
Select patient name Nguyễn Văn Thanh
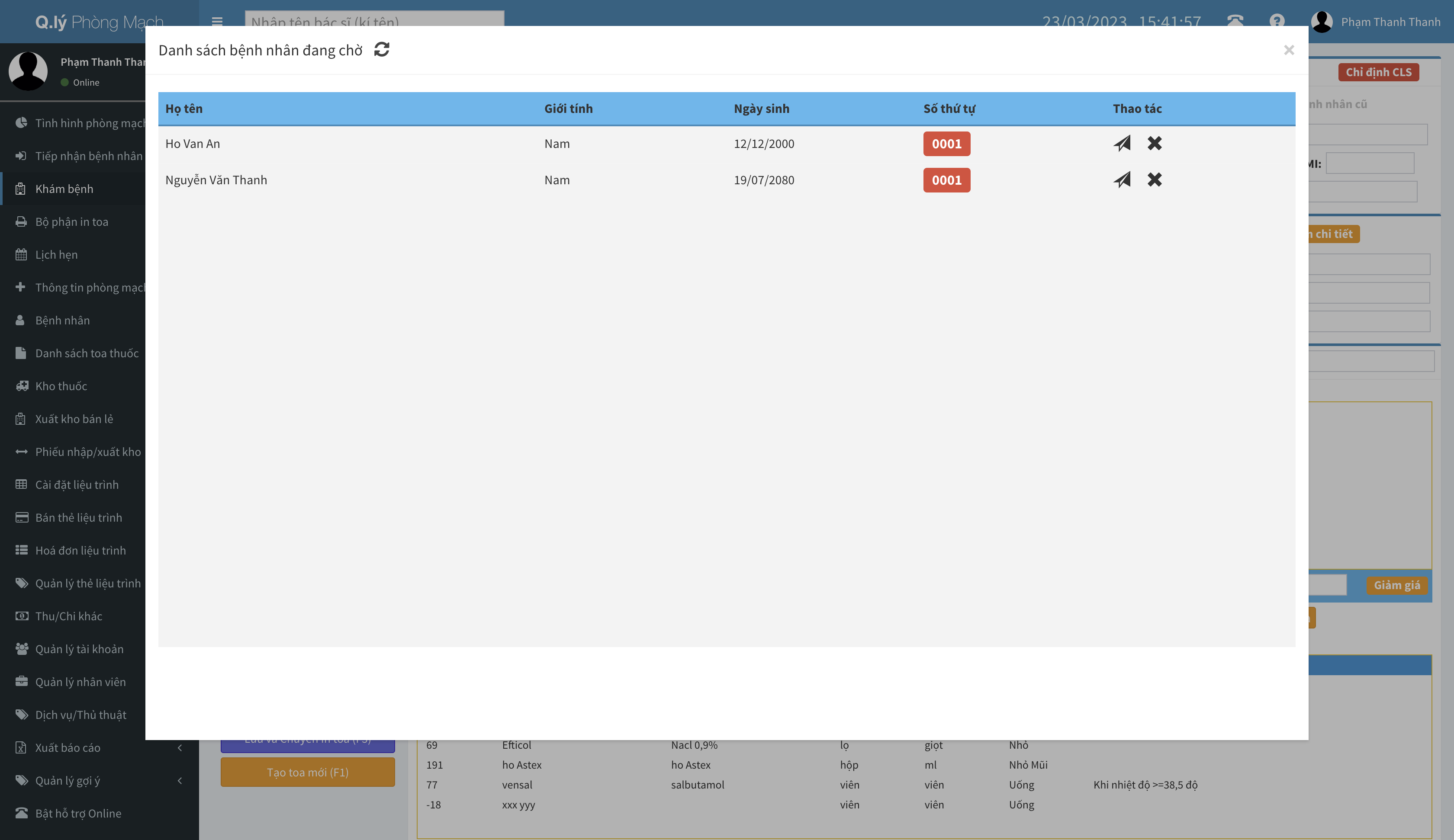pos(216,180)
